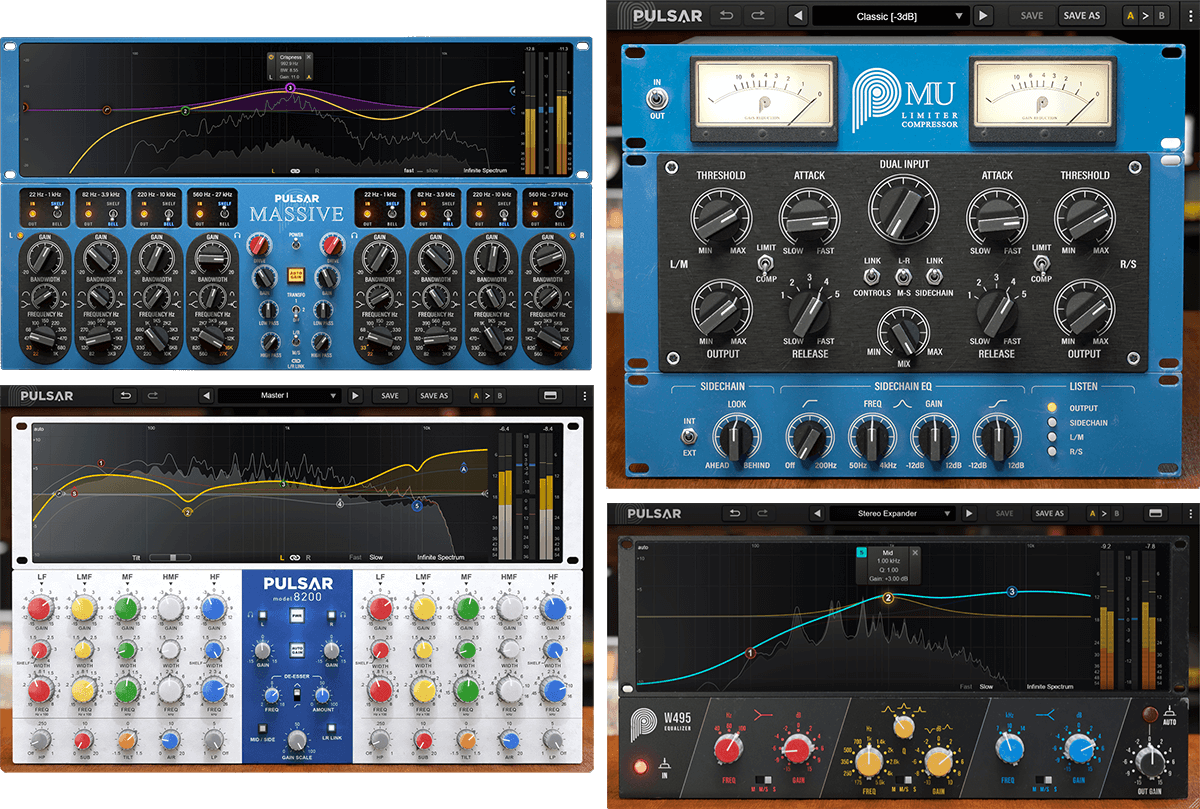Open the Master I preset dropdown
The image size is (1200, 809).
(x=280, y=396)
